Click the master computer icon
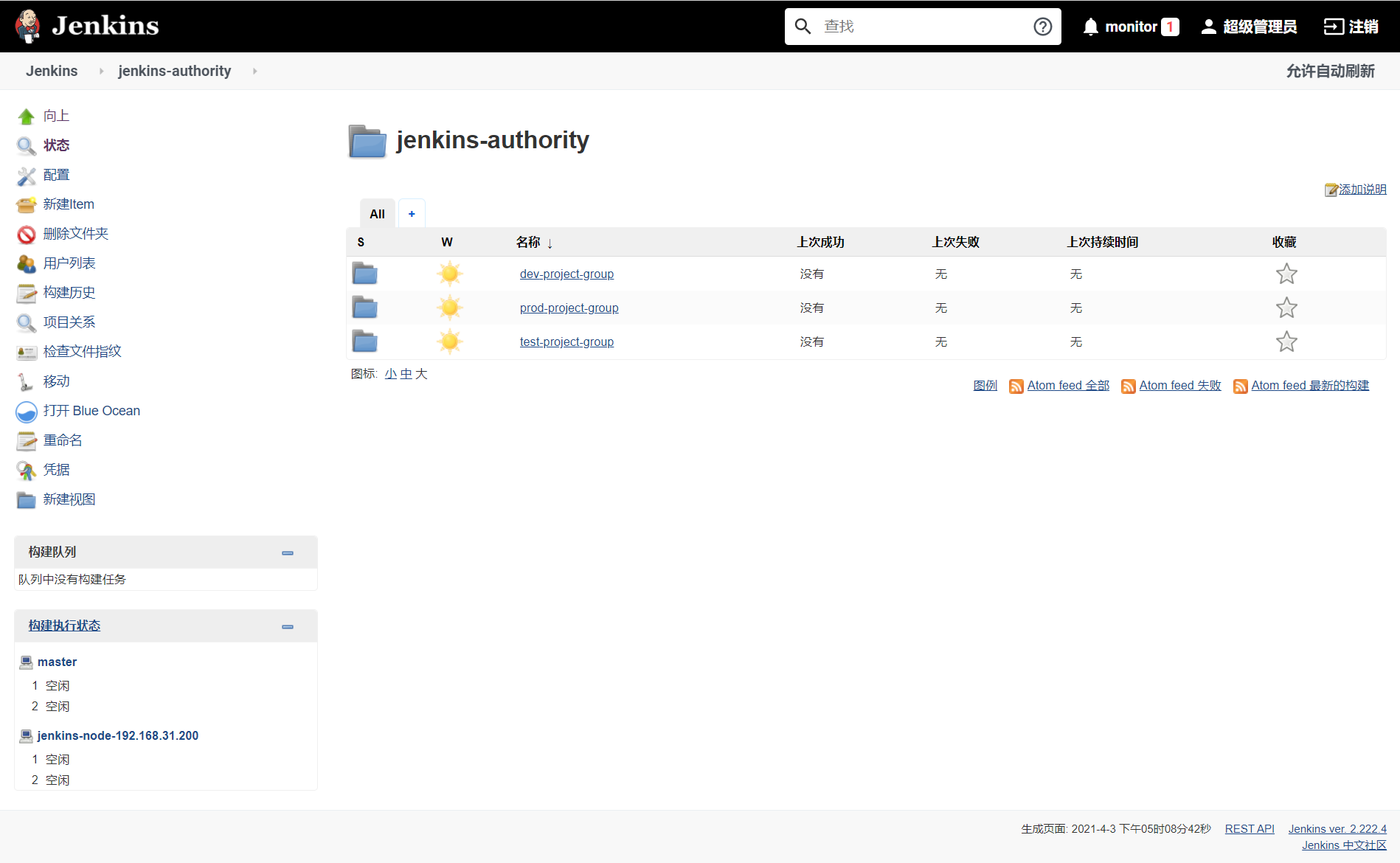Viewport: 1400px width, 863px height. [27, 662]
